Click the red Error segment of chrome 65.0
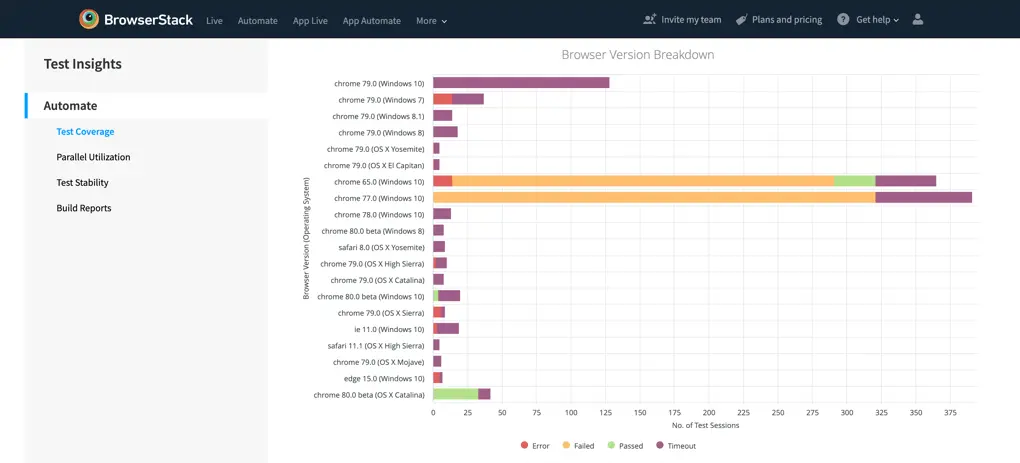 (x=442, y=181)
